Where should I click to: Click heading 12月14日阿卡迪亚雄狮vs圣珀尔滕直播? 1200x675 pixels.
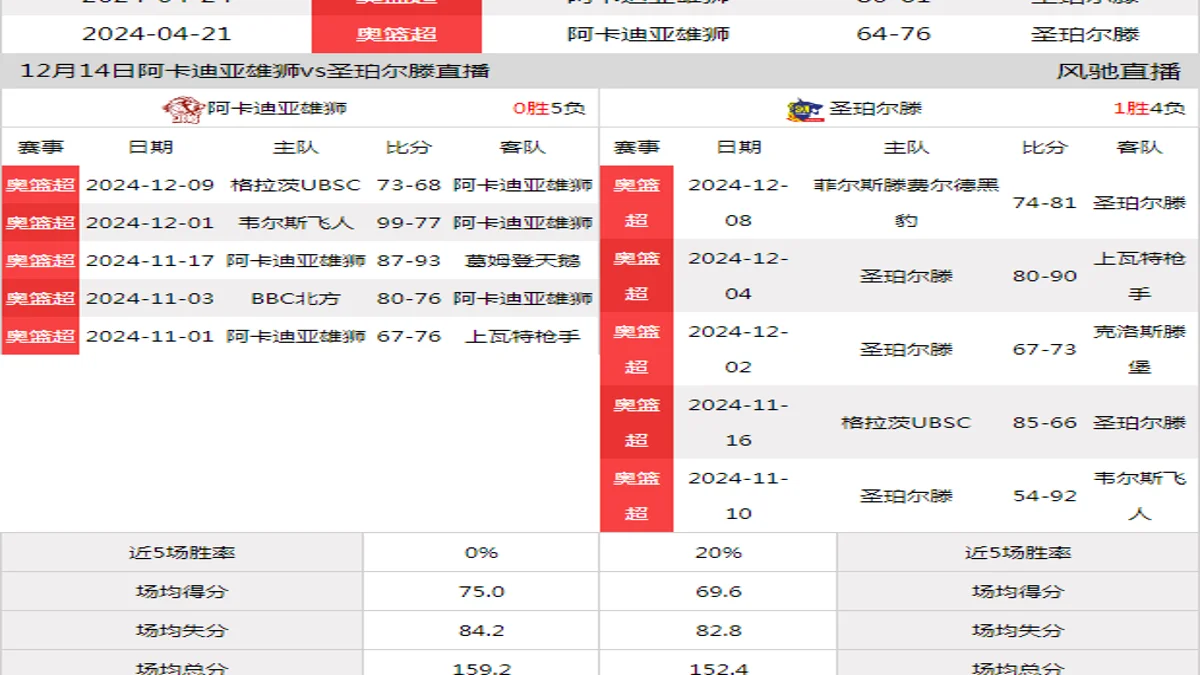(255, 71)
